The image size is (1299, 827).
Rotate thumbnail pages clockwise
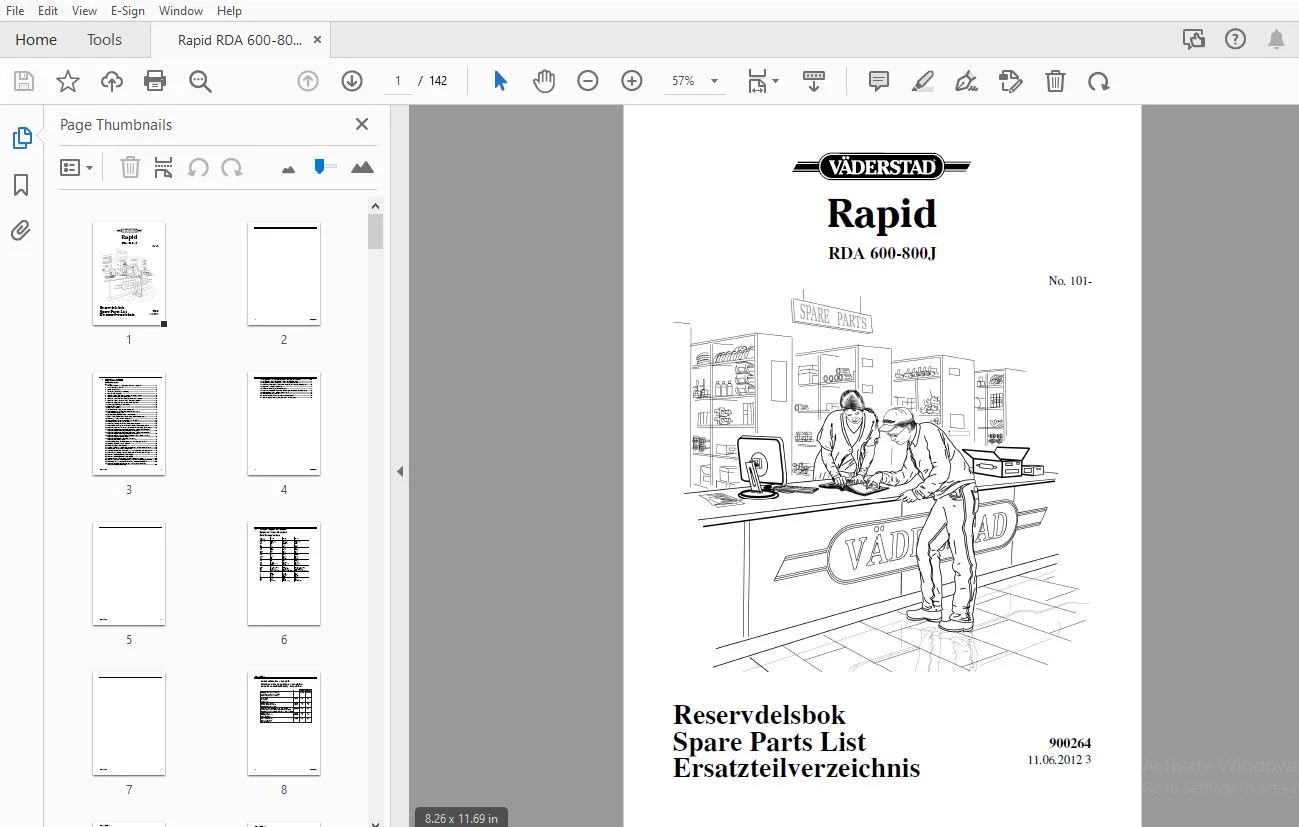click(232, 168)
